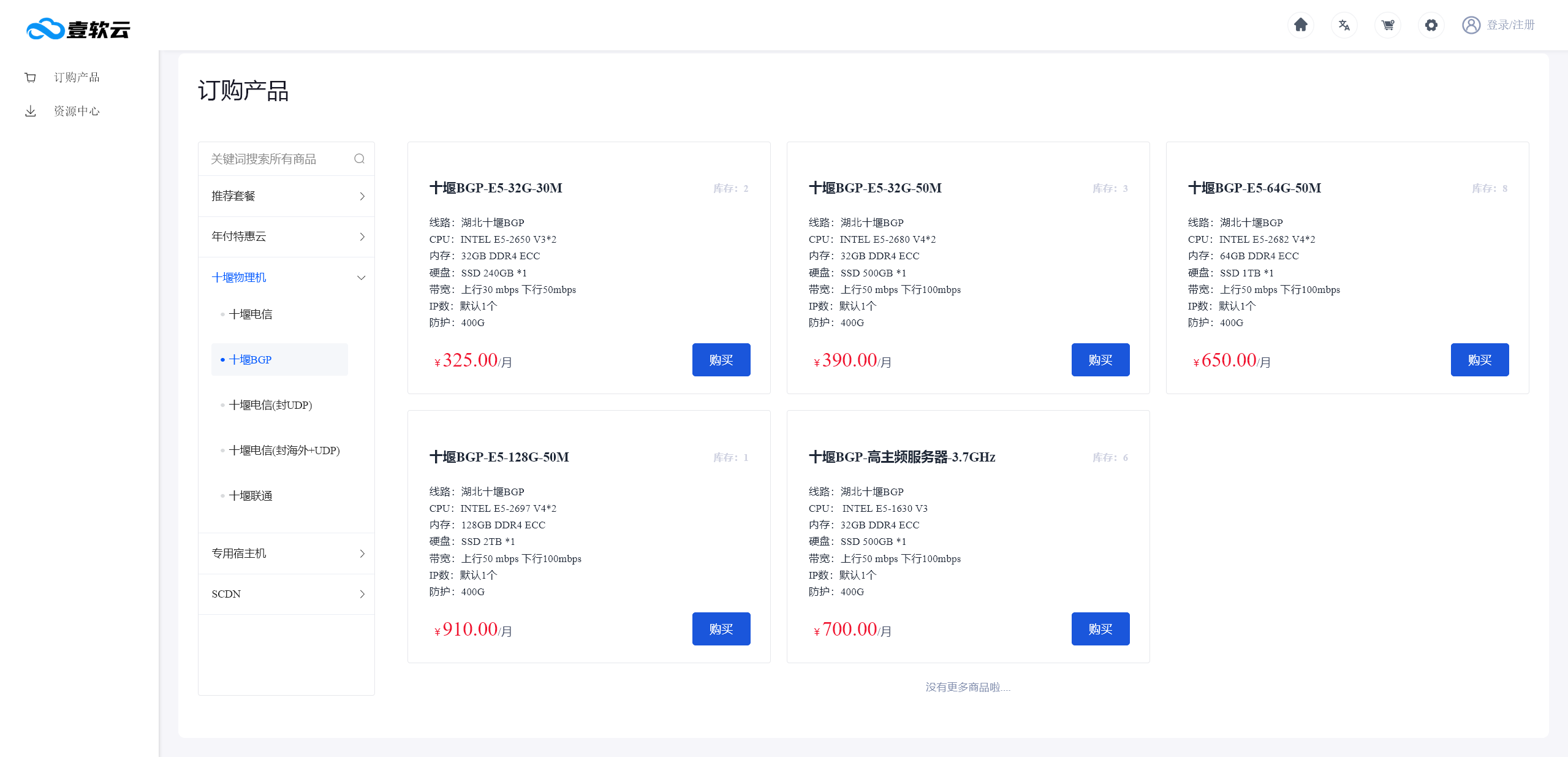Open the language translation icon
This screenshot has width=1568, height=757.
1344,25
